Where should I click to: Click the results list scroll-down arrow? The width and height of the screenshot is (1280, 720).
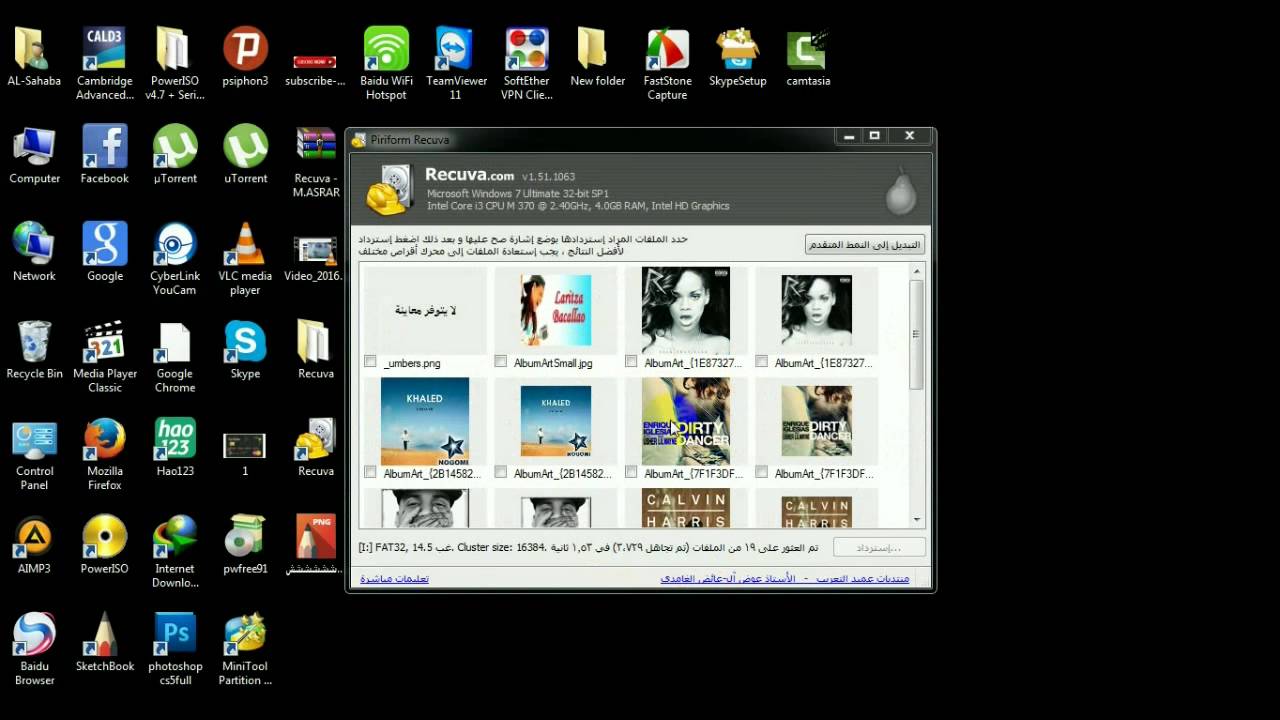point(917,520)
